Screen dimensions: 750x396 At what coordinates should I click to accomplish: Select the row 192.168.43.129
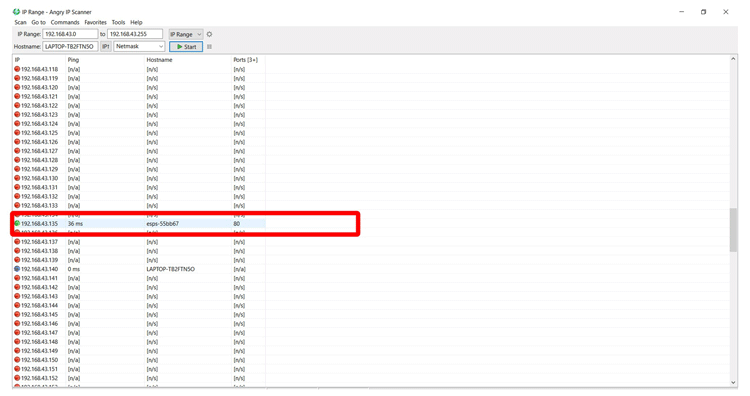tap(139, 169)
